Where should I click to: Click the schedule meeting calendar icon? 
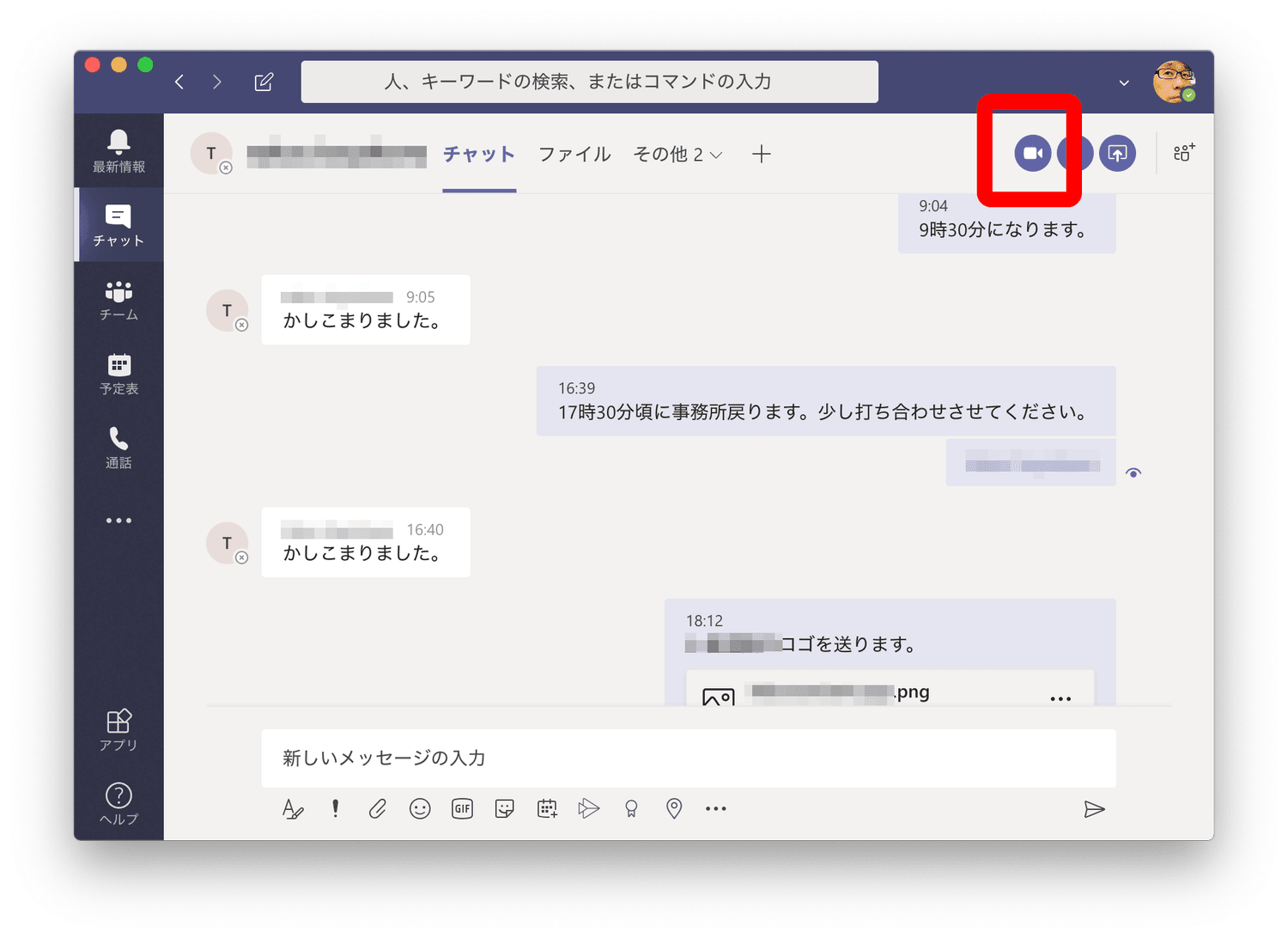(547, 808)
